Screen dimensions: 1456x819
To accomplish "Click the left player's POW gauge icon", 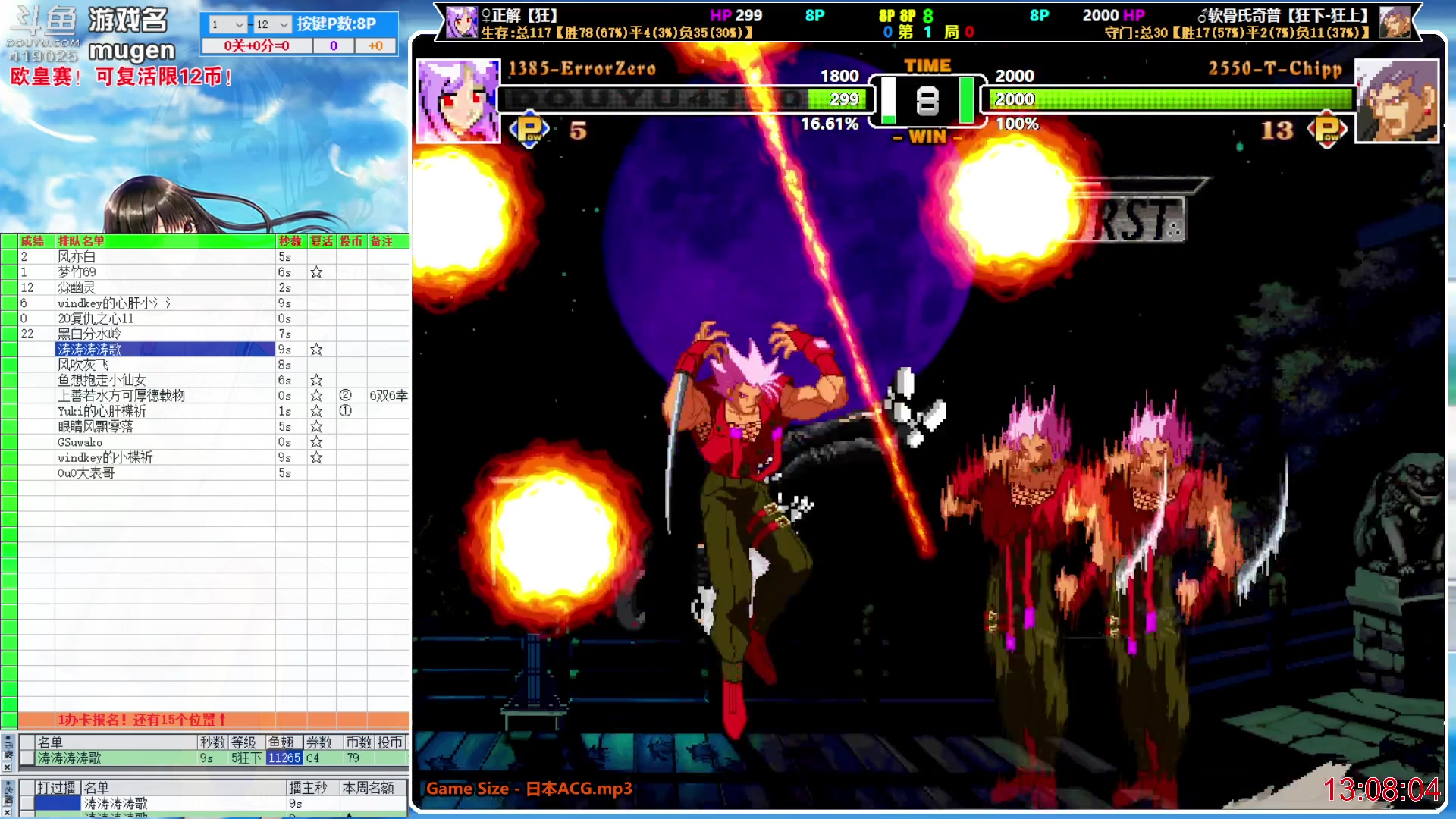I will pos(529,130).
